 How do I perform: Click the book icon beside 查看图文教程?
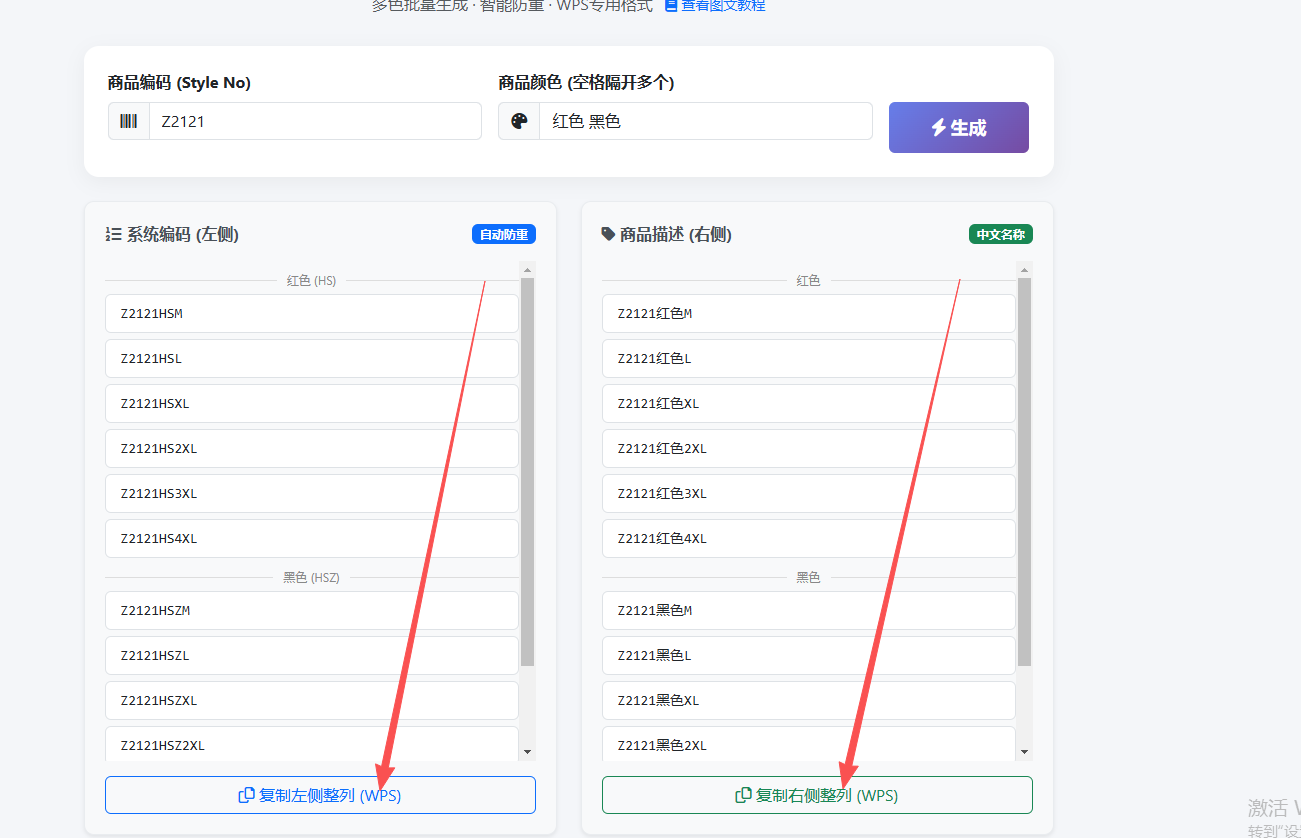pos(669,6)
